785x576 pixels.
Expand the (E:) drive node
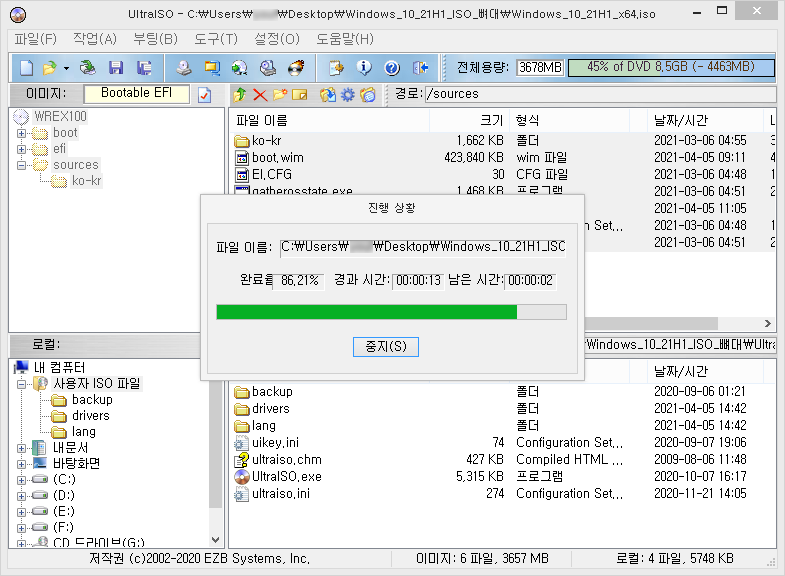[x=22, y=512]
